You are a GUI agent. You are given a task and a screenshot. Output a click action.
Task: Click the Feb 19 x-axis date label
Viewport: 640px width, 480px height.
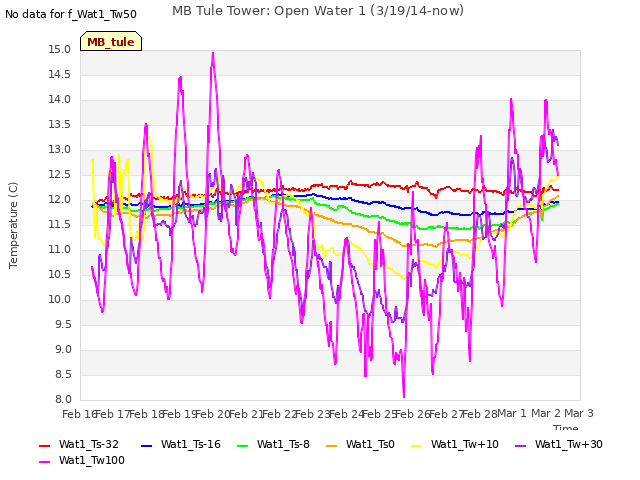pyautogui.click(x=179, y=414)
